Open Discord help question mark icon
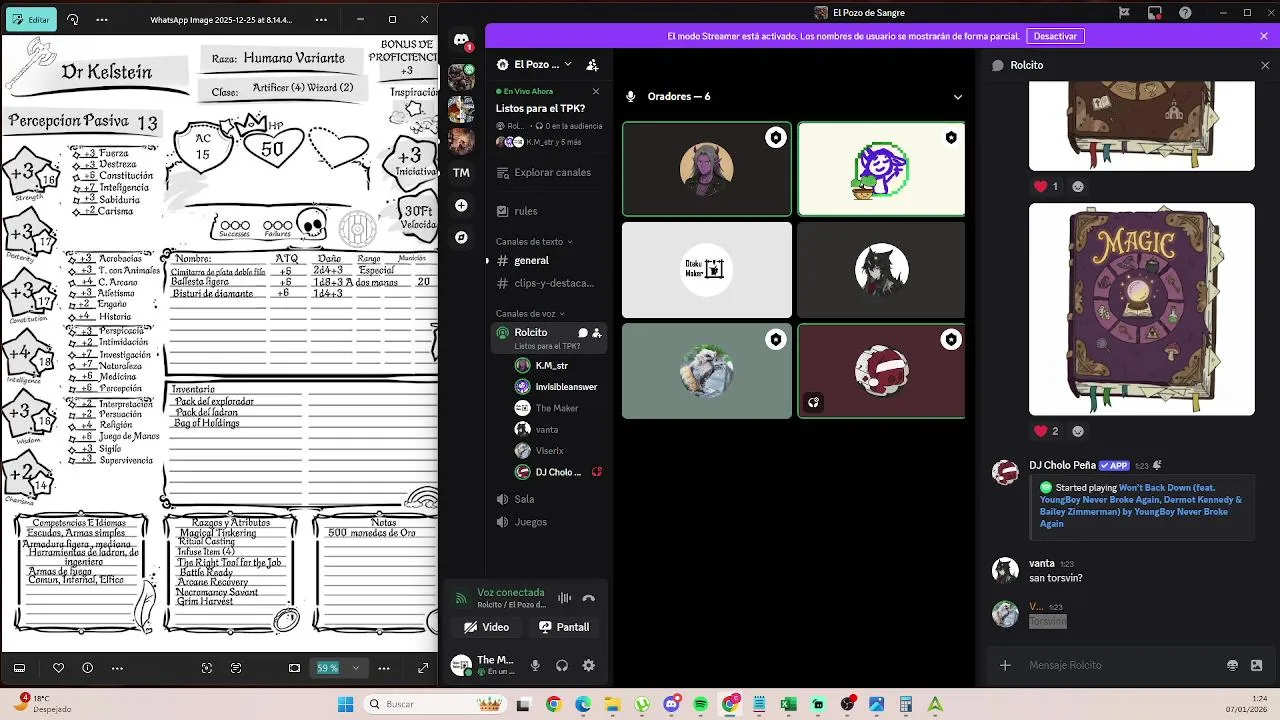The width and height of the screenshot is (1280, 720). pos(1185,13)
